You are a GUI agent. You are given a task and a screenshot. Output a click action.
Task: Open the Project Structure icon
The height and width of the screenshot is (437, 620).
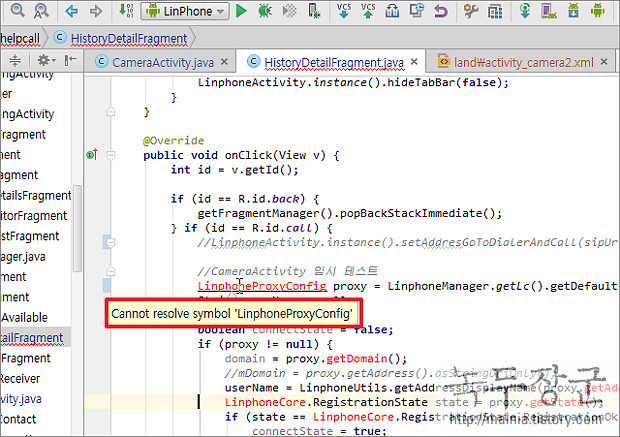[495, 11]
